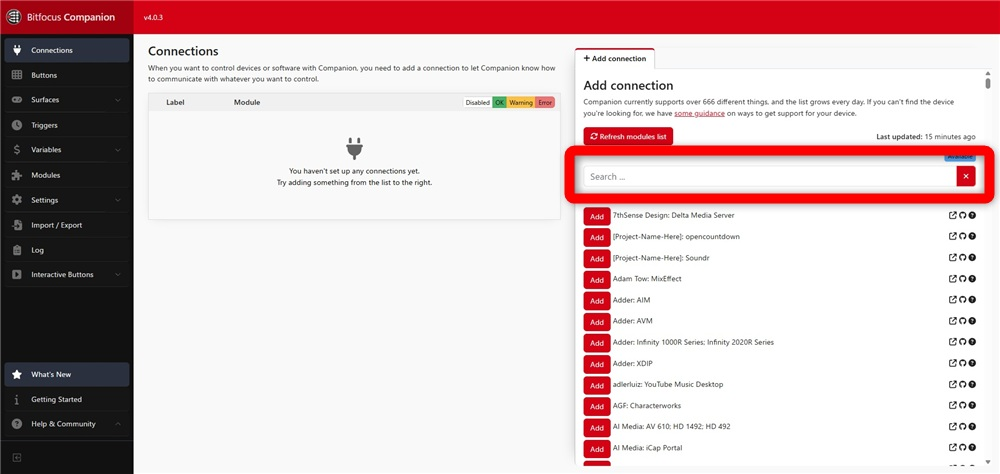The height and width of the screenshot is (474, 1000).
Task: Add the Adder AVM connection
Action: [597, 322]
